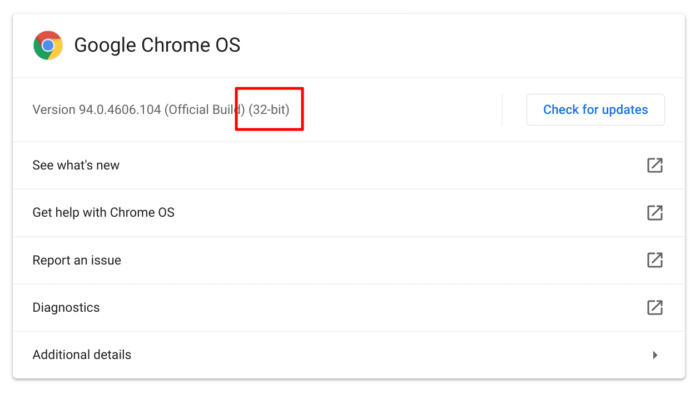The width and height of the screenshot is (700, 394).
Task: Open external link icon next to Report an issue
Action: click(x=654, y=260)
